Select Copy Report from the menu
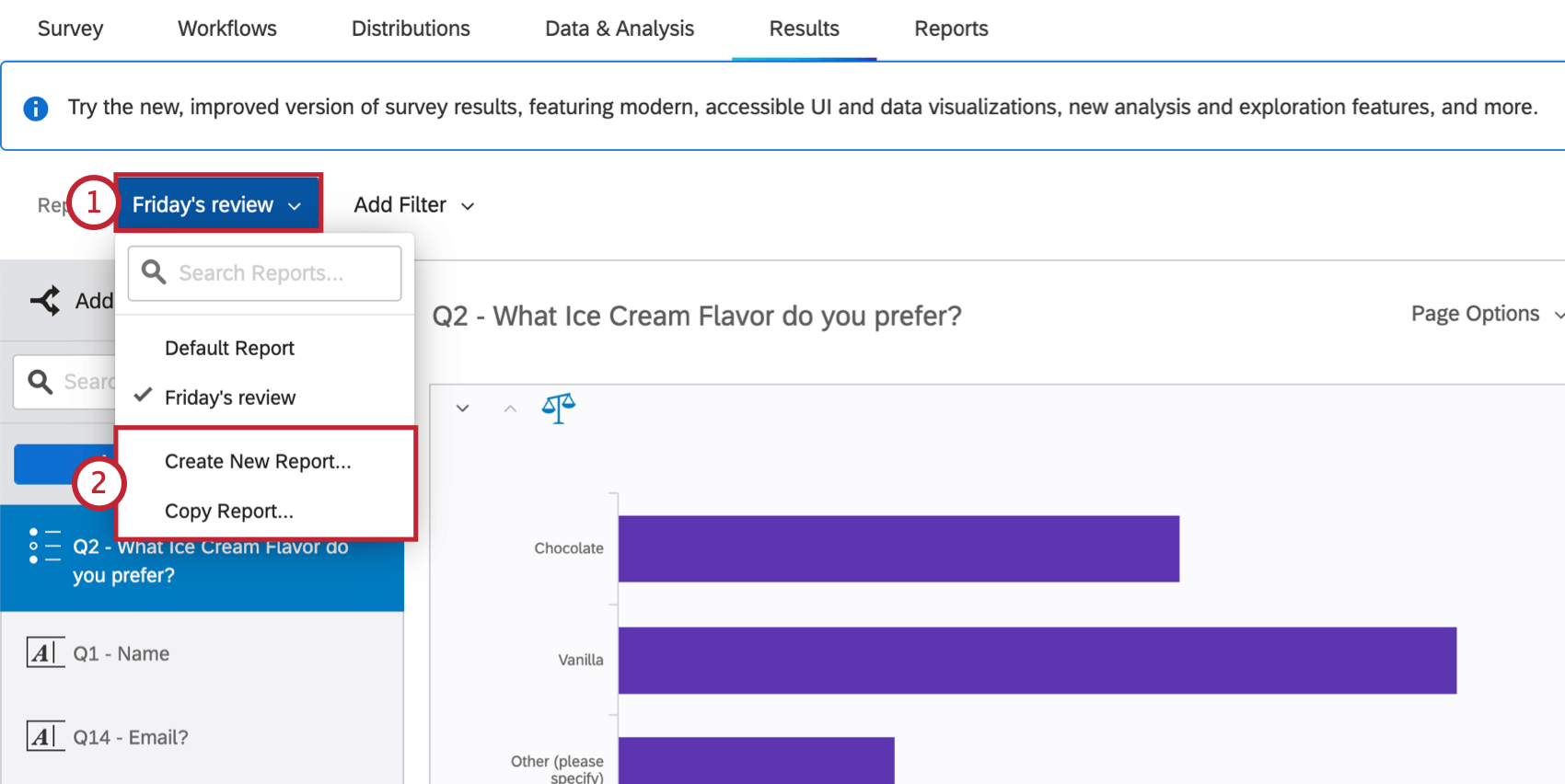 228,511
